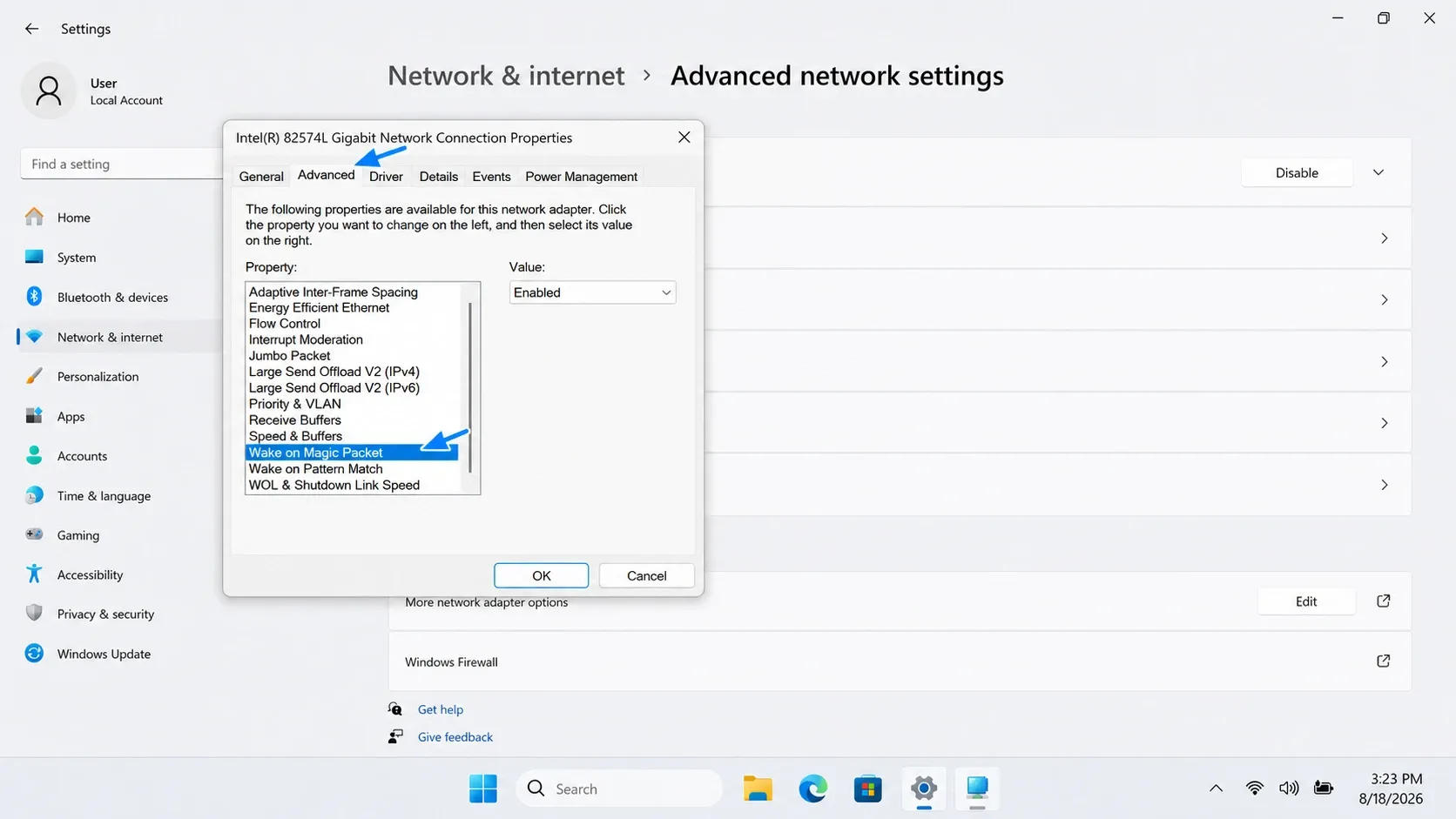Image resolution: width=1456 pixels, height=819 pixels.
Task: Switch to the Power Management tab
Action: (581, 177)
